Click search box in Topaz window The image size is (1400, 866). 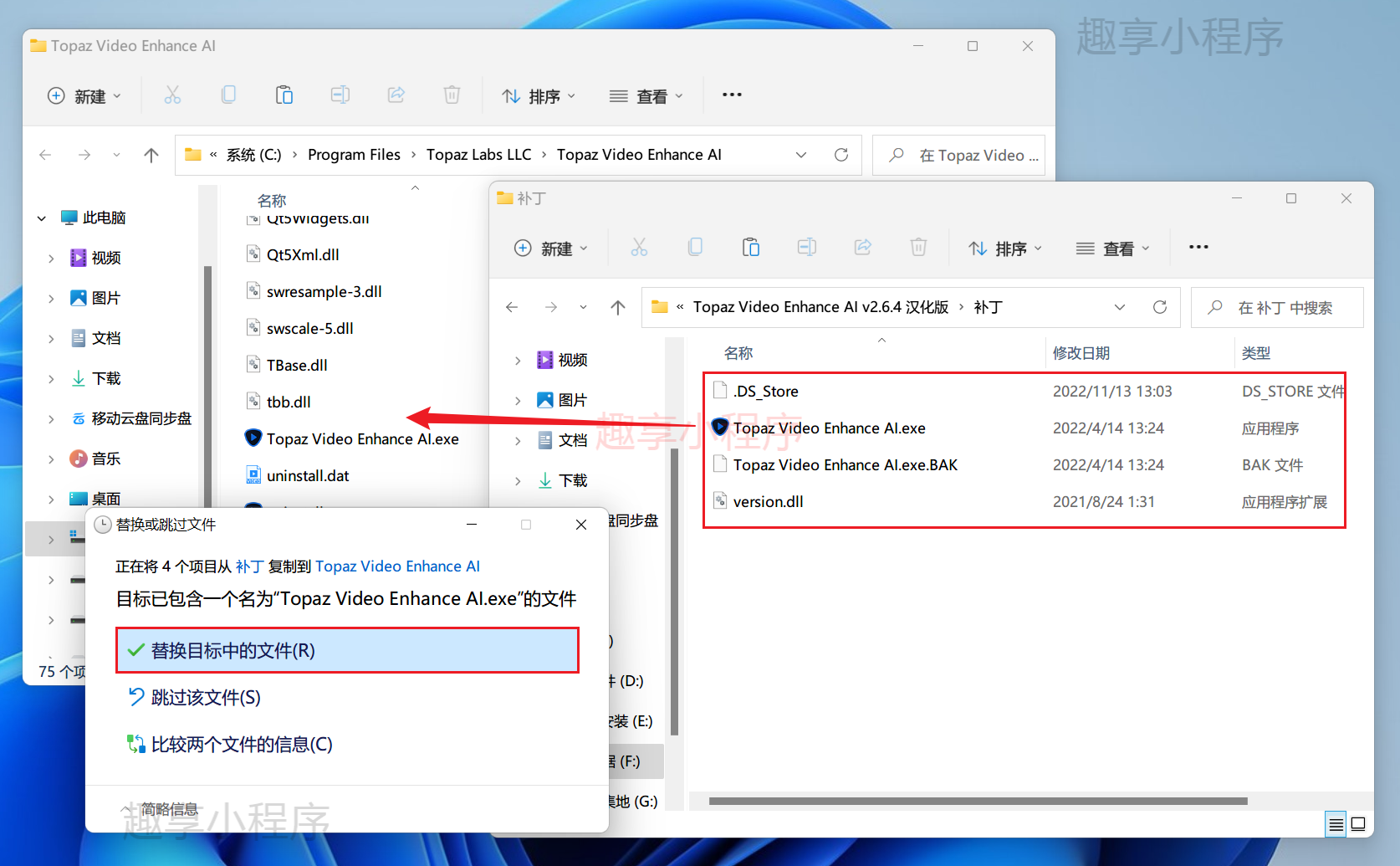pyautogui.click(x=958, y=155)
